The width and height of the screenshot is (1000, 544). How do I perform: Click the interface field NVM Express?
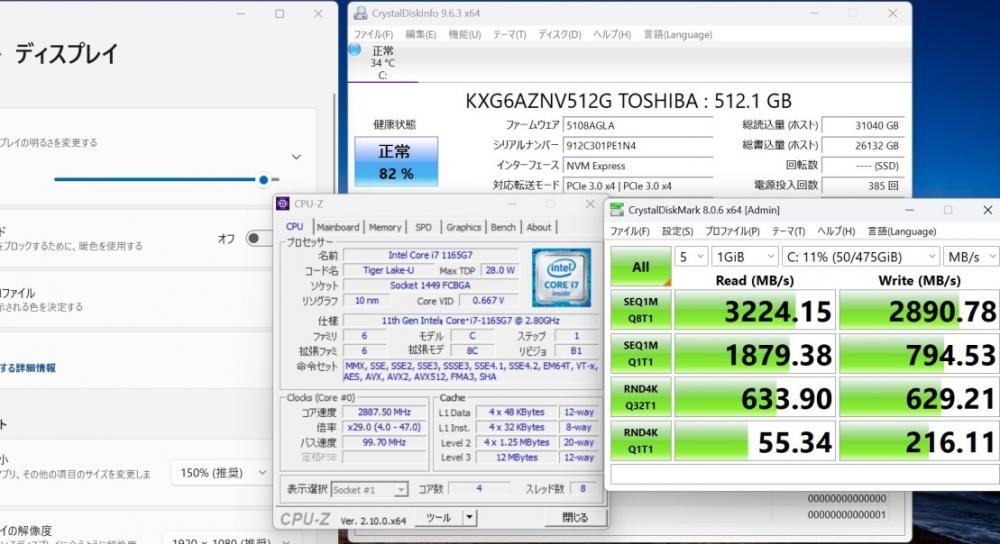coord(638,166)
